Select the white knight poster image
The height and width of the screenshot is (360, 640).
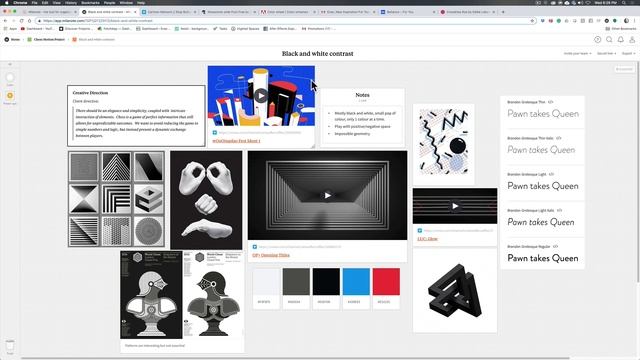(213, 295)
